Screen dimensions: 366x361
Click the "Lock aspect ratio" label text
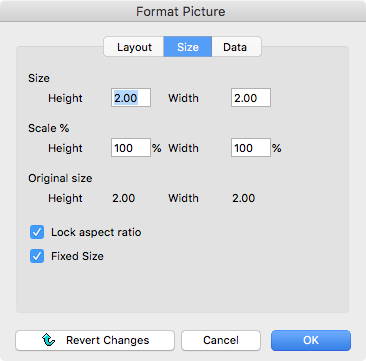(96, 232)
